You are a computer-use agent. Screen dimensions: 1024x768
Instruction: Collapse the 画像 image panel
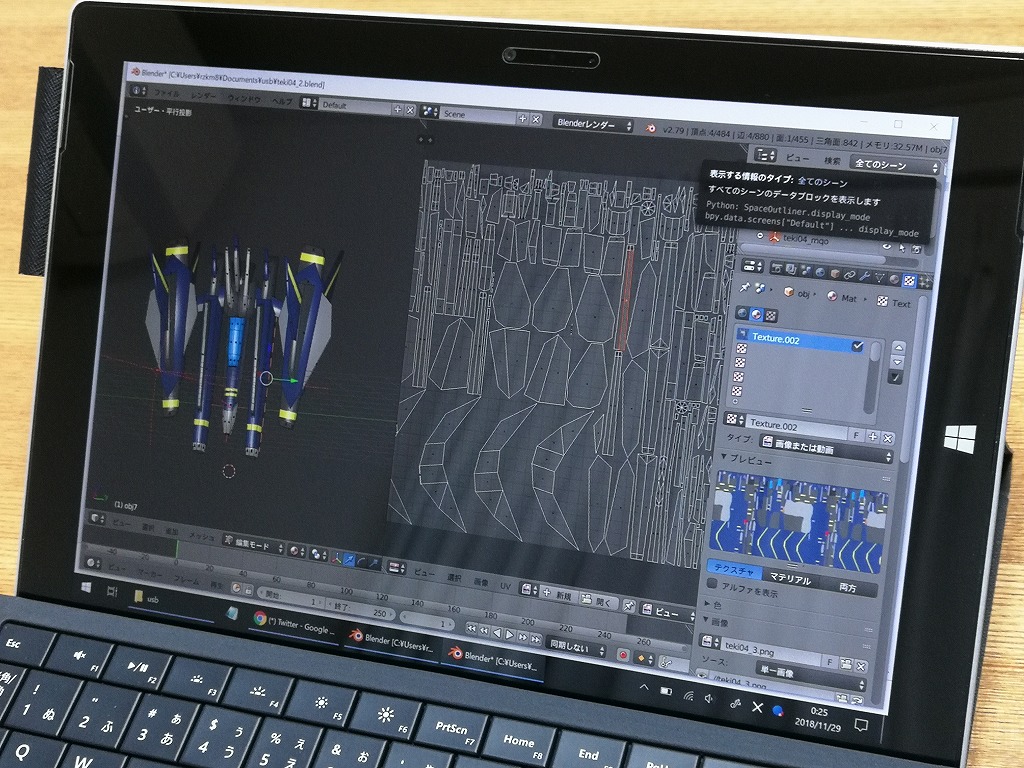tap(706, 619)
